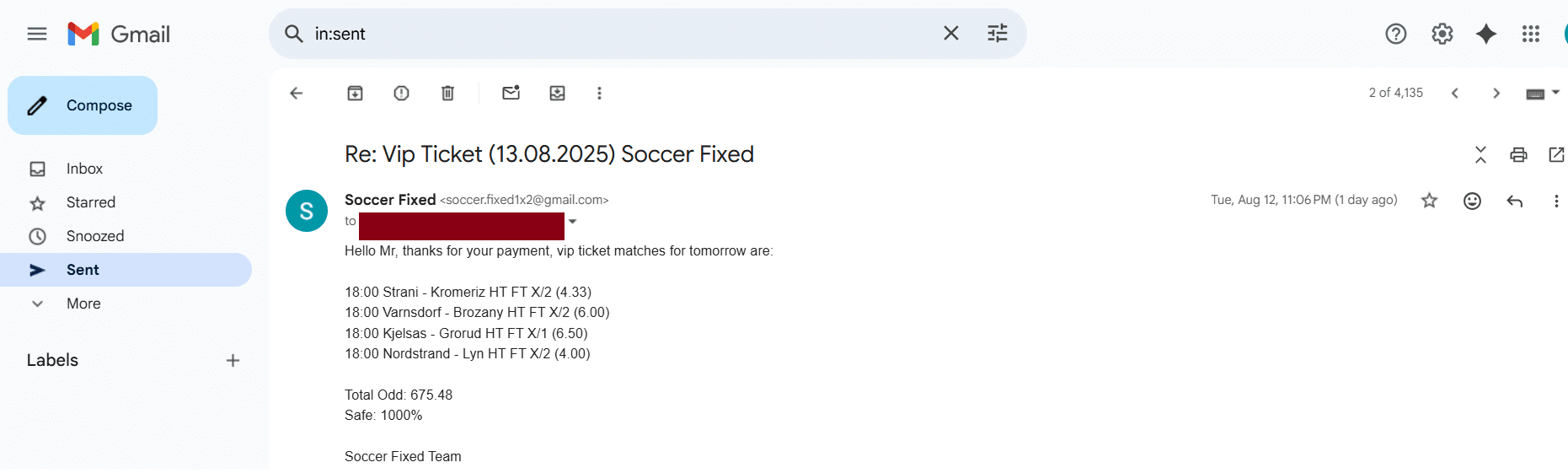Create a new label with the plus button
This screenshot has width=1568, height=473.
point(233,361)
